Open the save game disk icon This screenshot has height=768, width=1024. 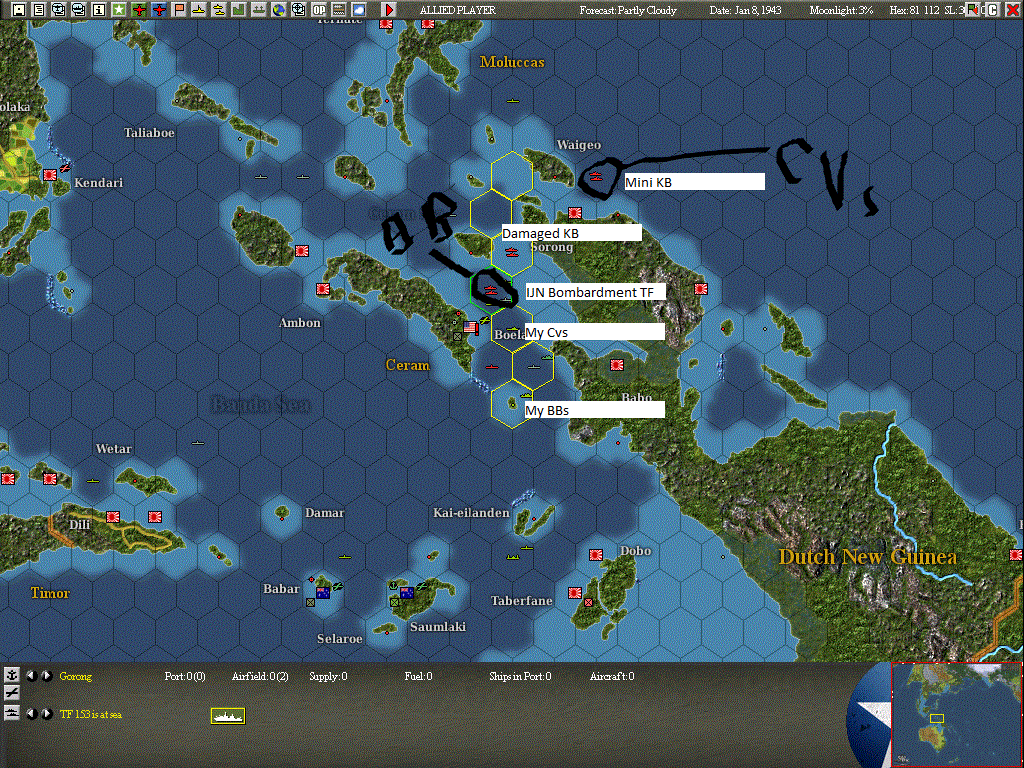point(19,9)
